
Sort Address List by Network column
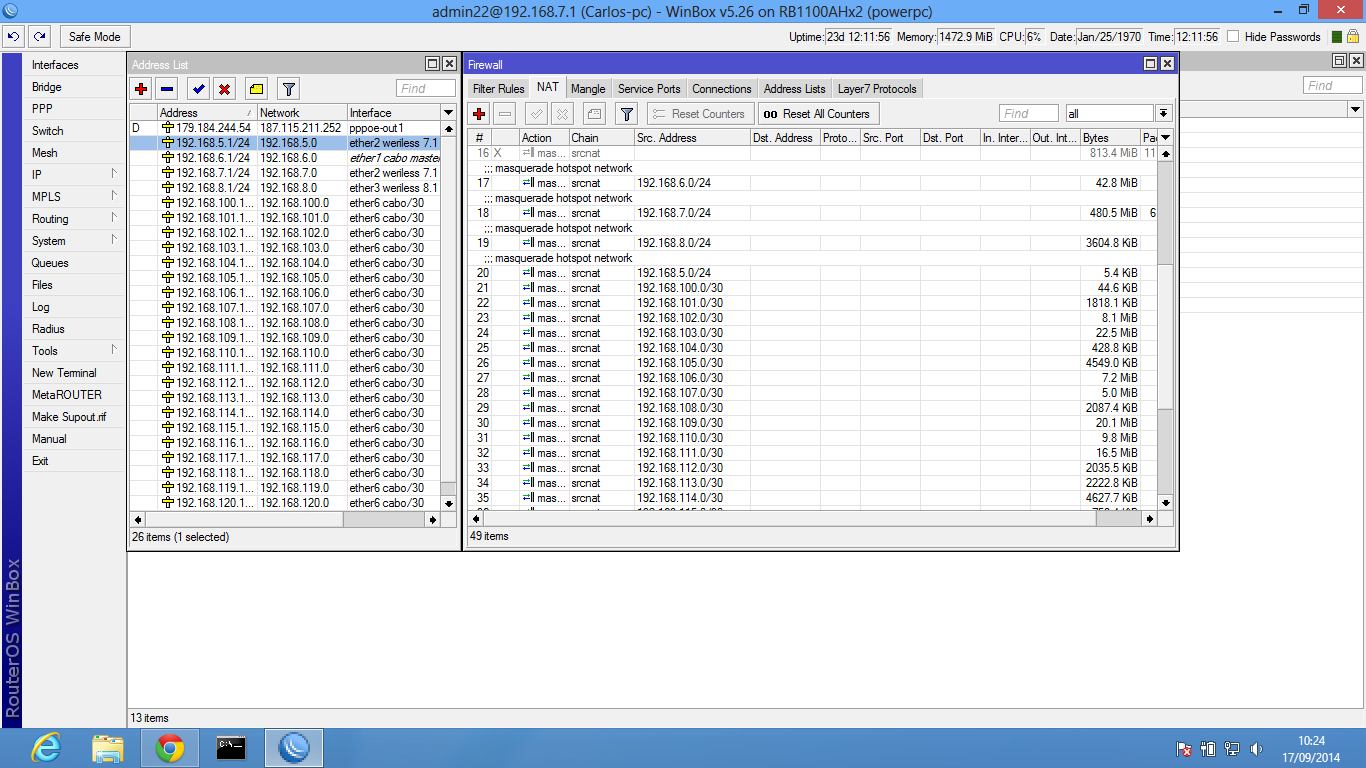click(x=302, y=113)
